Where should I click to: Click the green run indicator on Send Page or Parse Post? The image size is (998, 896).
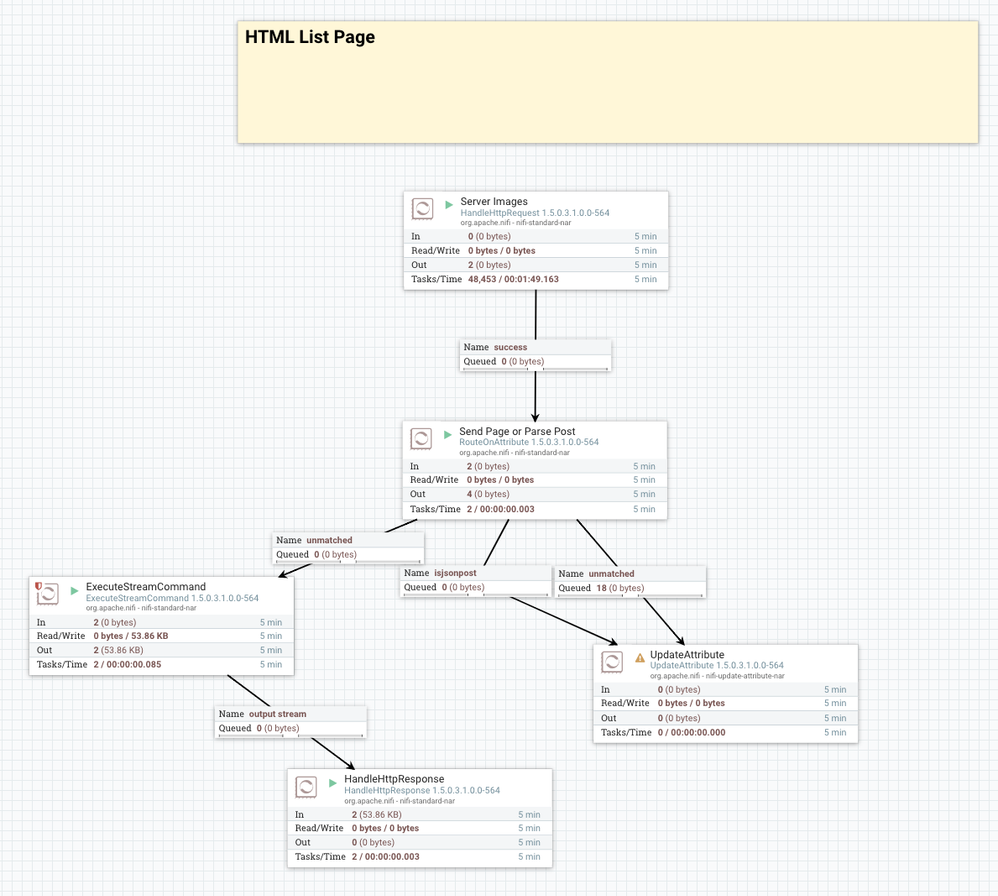coord(448,435)
